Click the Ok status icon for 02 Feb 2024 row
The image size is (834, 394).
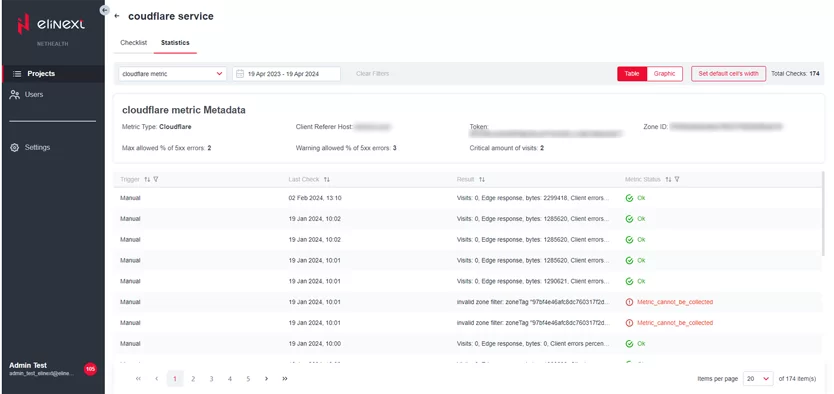click(x=629, y=198)
